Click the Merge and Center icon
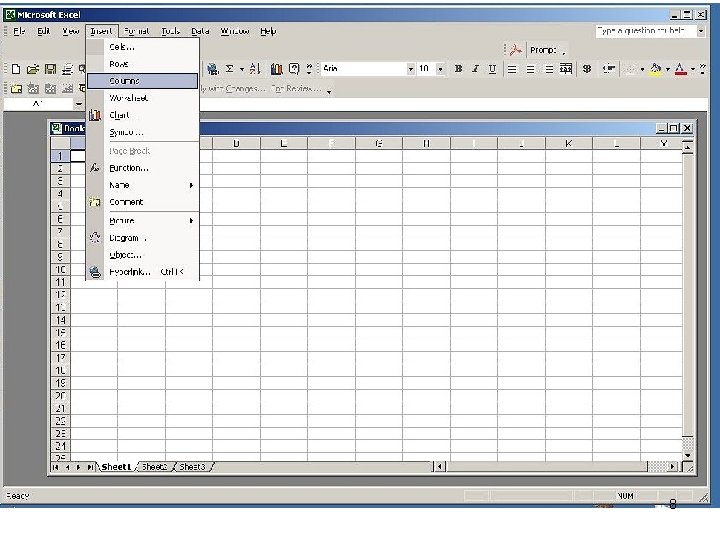The image size is (720, 540). 566,69
